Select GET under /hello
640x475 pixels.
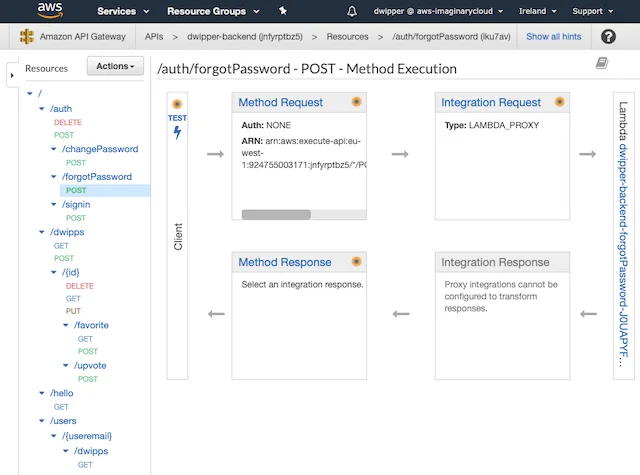pyautogui.click(x=61, y=407)
